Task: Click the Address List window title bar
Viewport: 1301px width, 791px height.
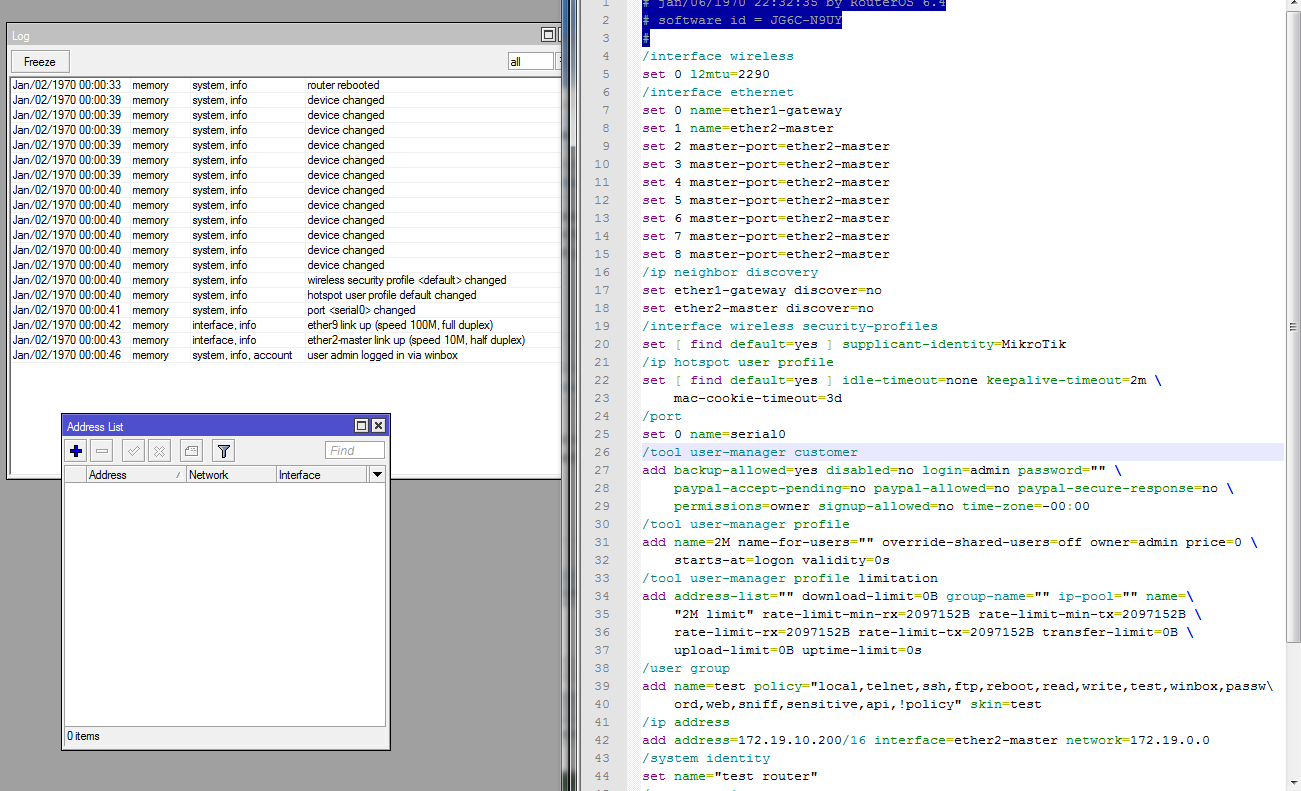Action: pos(208,426)
